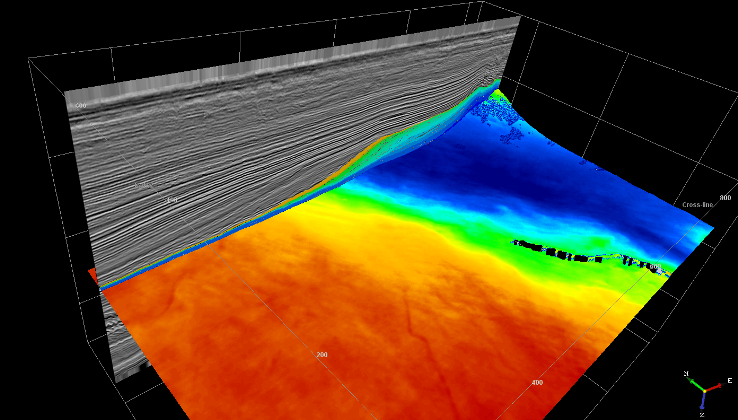Viewport: 738px width, 420px height.
Task: Click the 500 label on the seismic section
Action: pos(79,105)
